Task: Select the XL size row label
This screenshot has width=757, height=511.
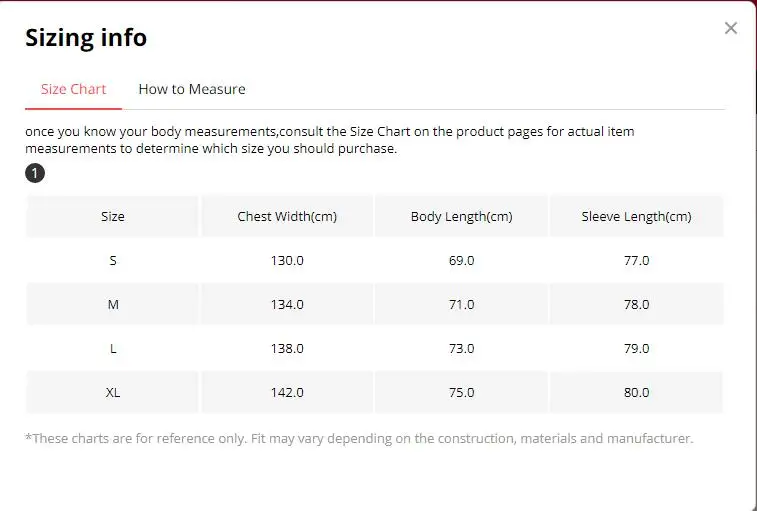Action: [x=113, y=393]
